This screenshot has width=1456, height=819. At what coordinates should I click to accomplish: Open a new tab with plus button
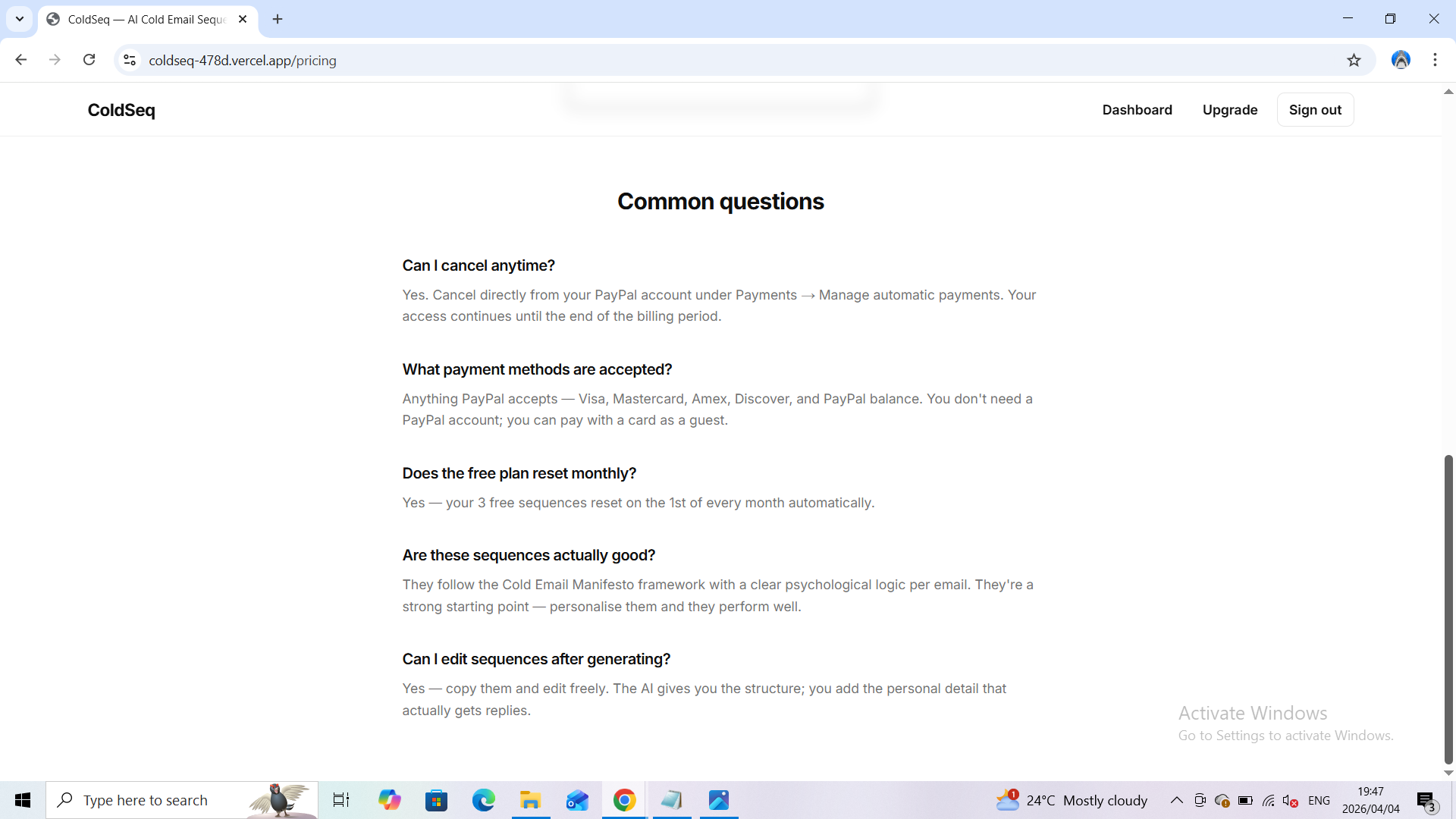(278, 19)
